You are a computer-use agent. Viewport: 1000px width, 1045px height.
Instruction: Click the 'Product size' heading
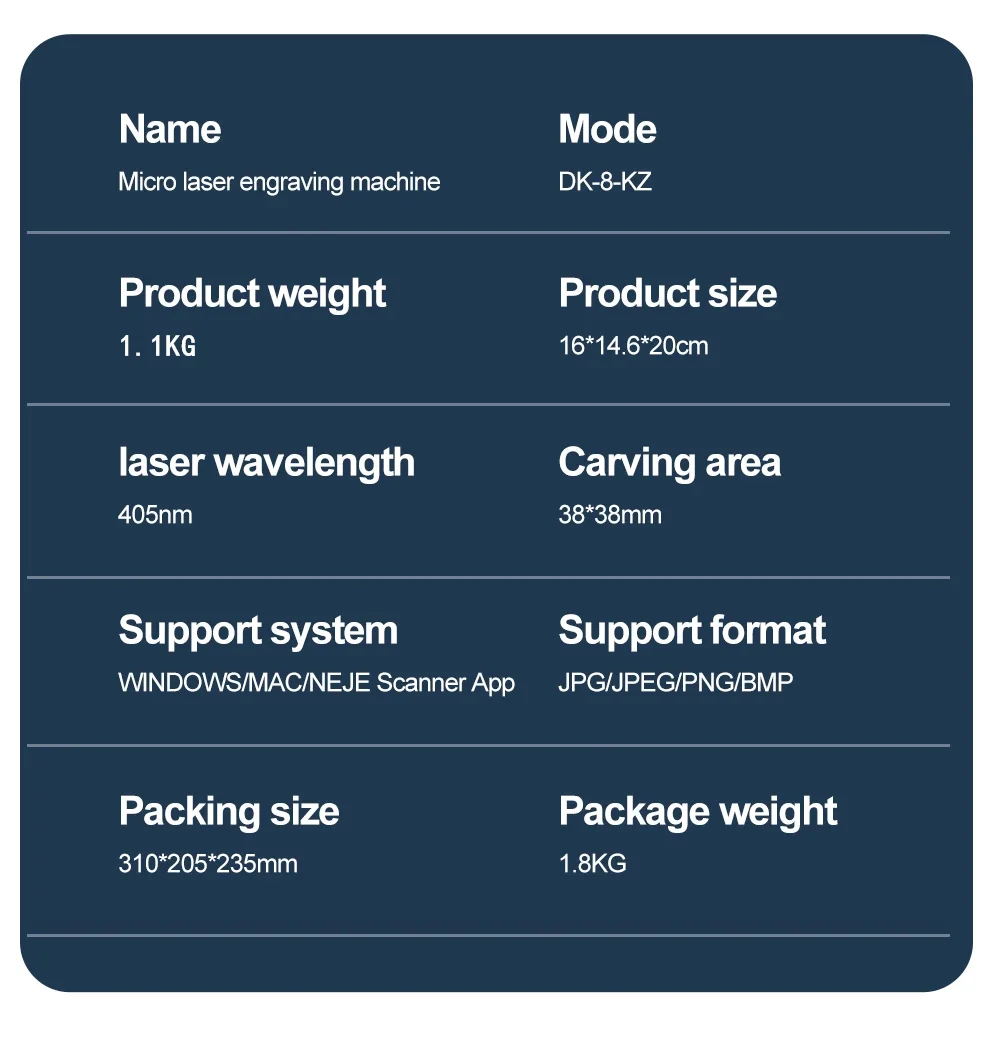point(668,294)
